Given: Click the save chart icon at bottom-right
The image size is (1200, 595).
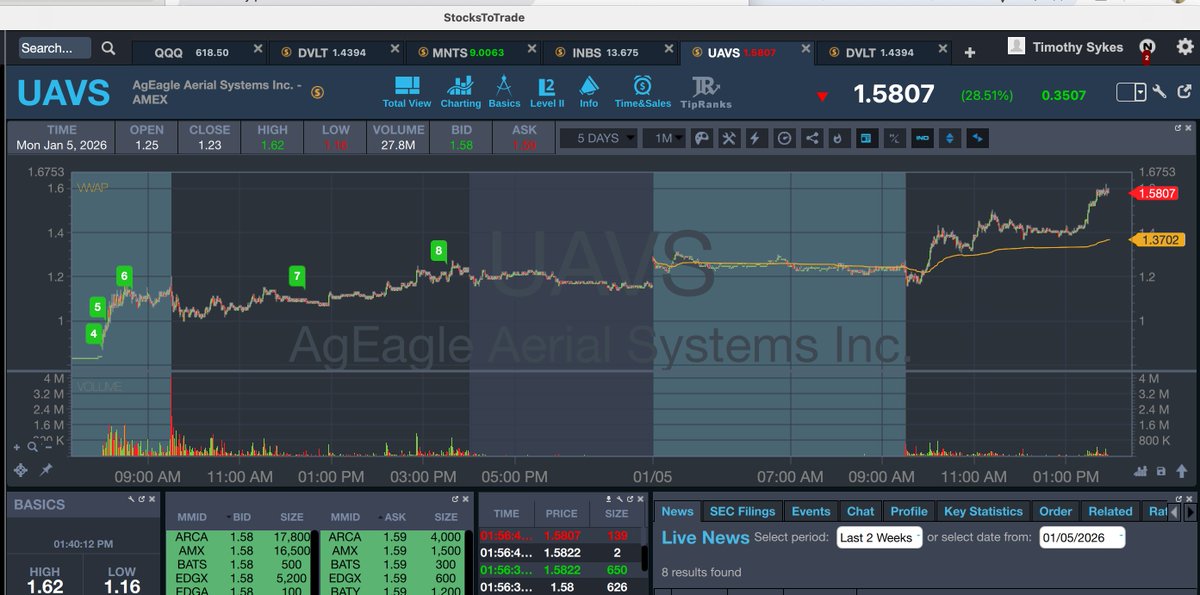Looking at the screenshot, I should (1161, 471).
